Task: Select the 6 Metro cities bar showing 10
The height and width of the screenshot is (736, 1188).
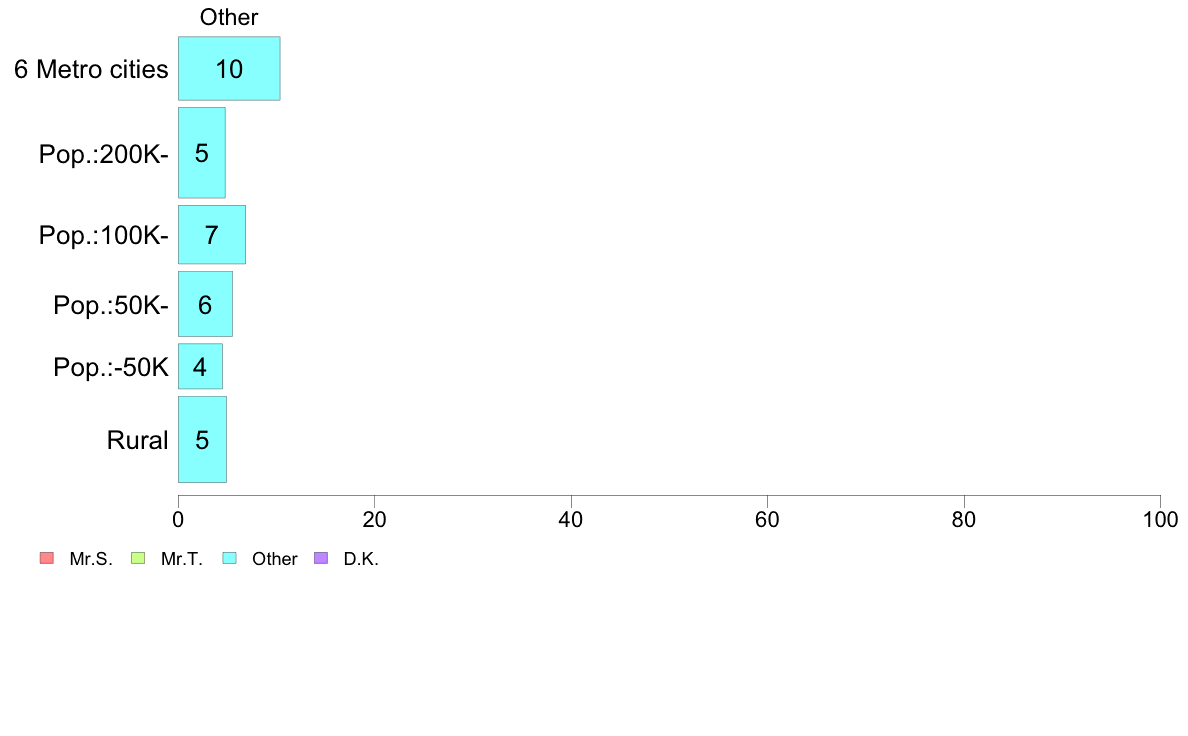Action: pyautogui.click(x=229, y=69)
